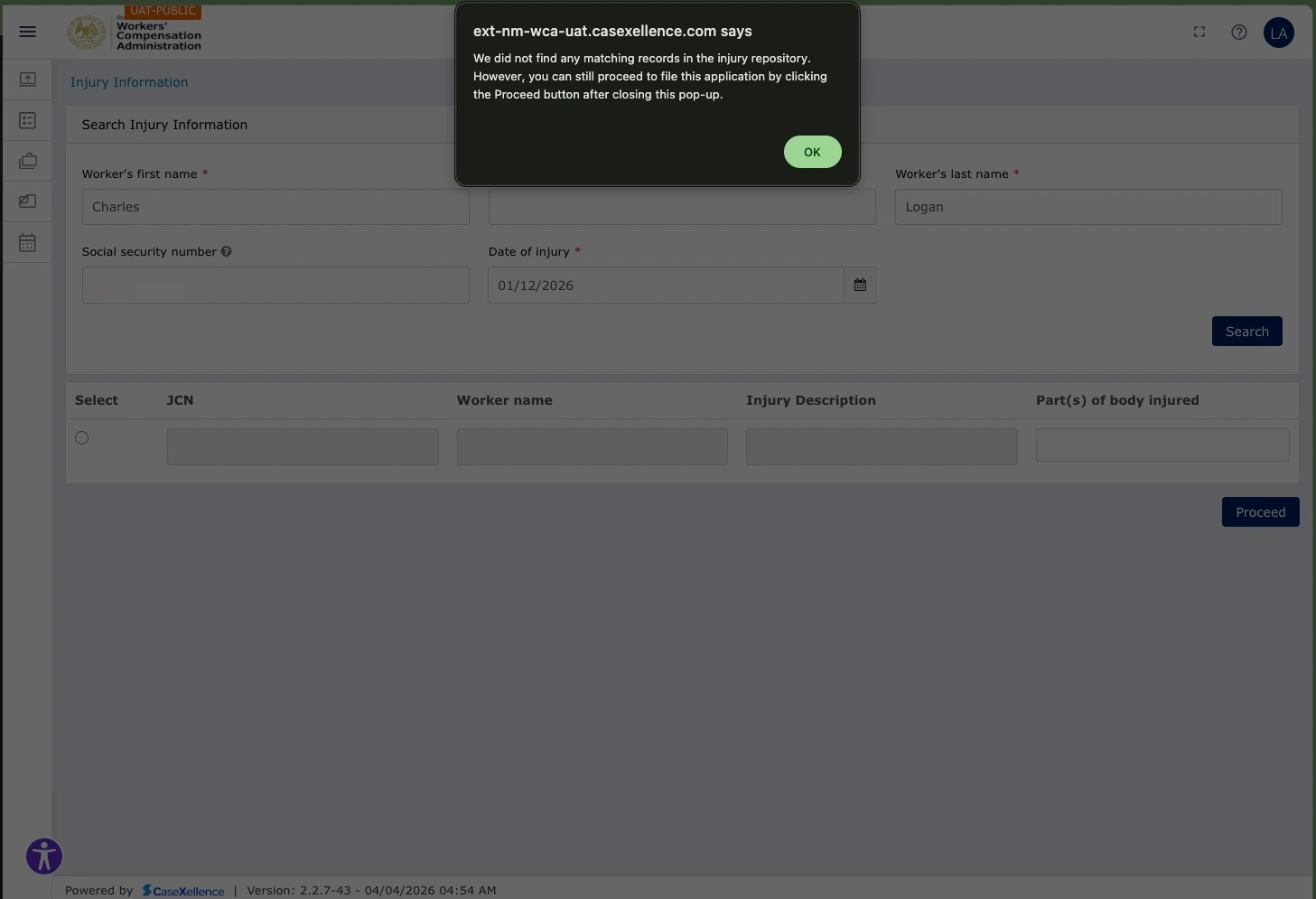Click the Social security number help icon
1316x899 pixels.
[226, 251]
